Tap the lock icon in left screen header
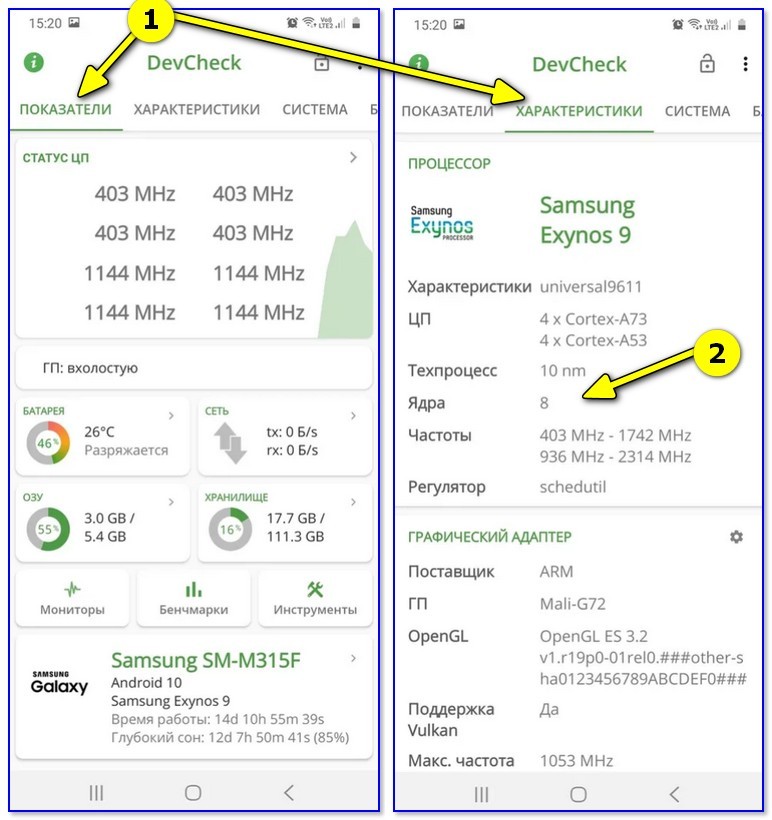This screenshot has height=820, width=772. (x=322, y=63)
